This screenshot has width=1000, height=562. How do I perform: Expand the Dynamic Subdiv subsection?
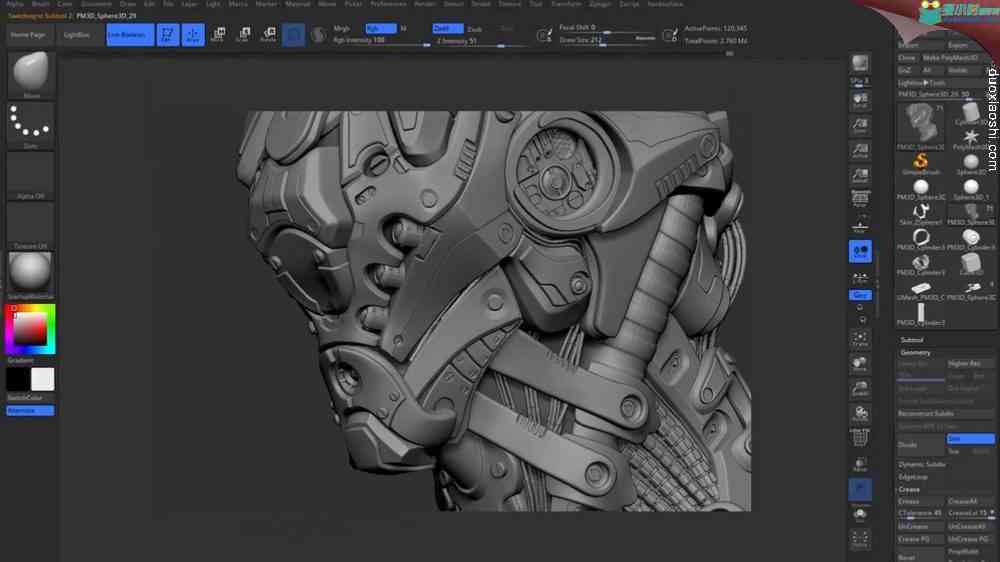(922, 464)
